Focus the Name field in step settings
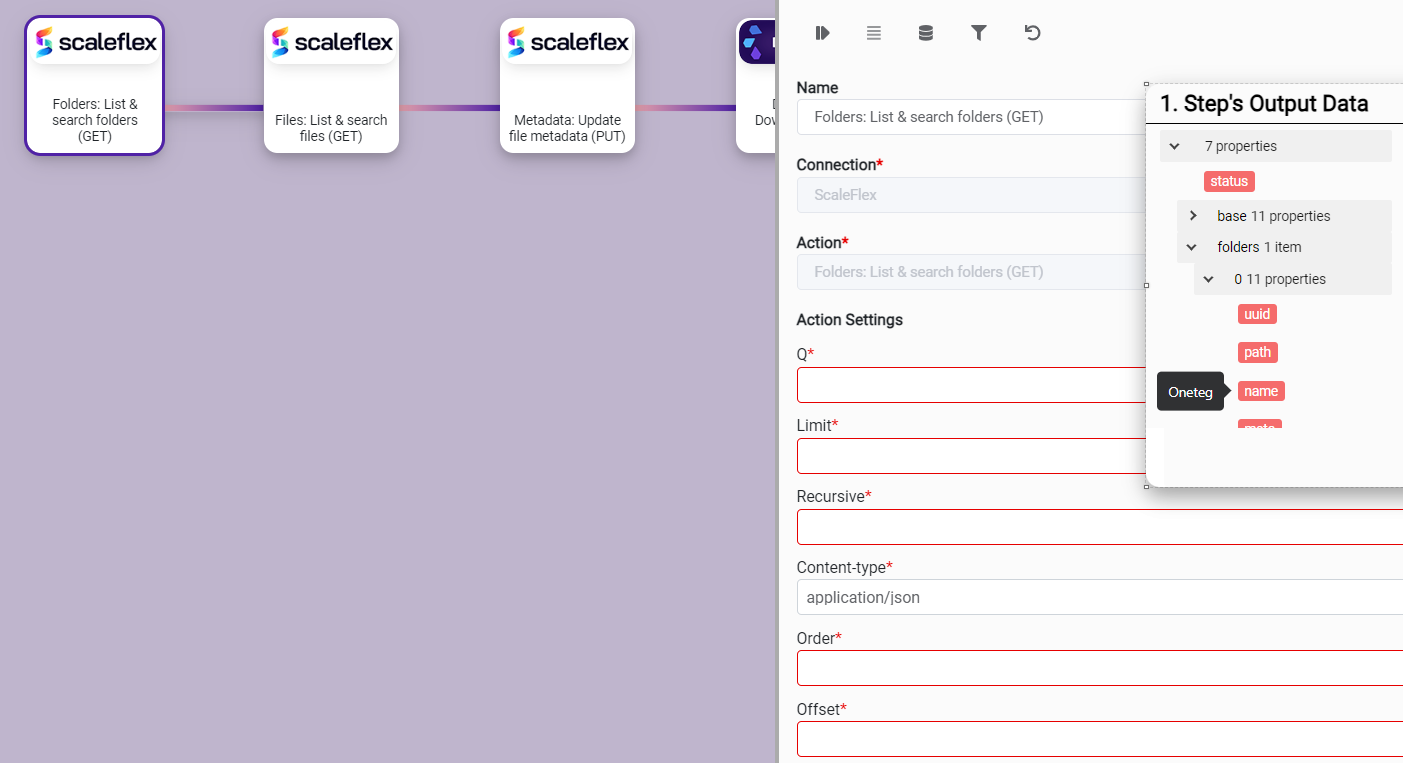This screenshot has width=1403, height=763. (x=970, y=117)
